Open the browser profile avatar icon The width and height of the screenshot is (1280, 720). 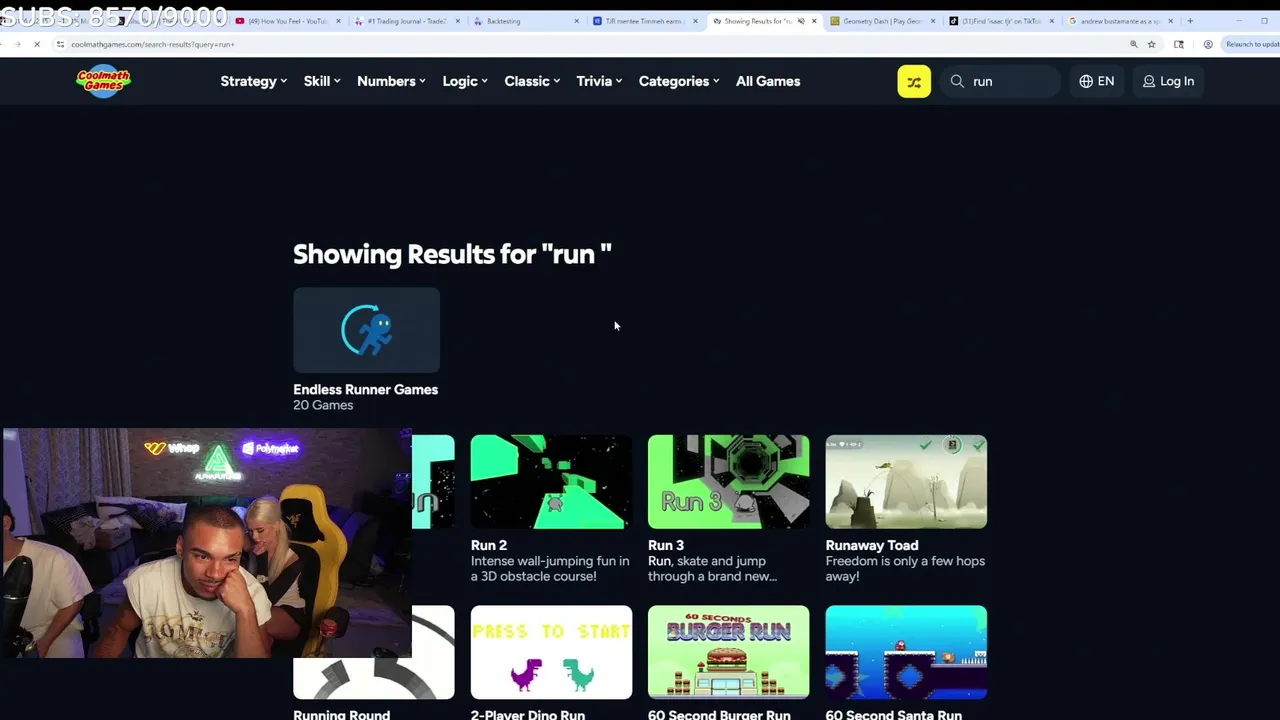[x=1208, y=44]
